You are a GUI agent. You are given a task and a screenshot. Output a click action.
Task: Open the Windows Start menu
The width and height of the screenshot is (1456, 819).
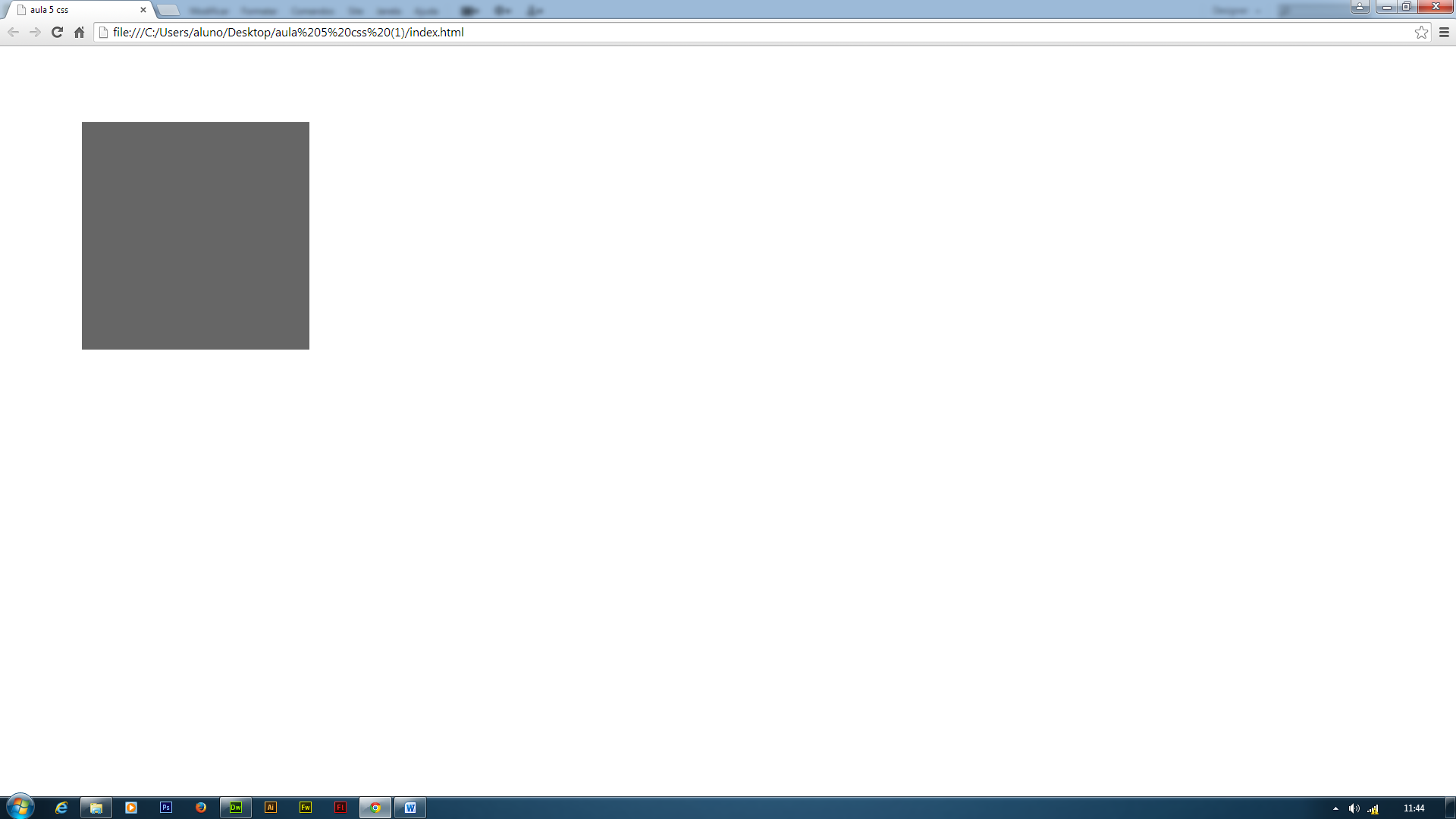coord(20,807)
